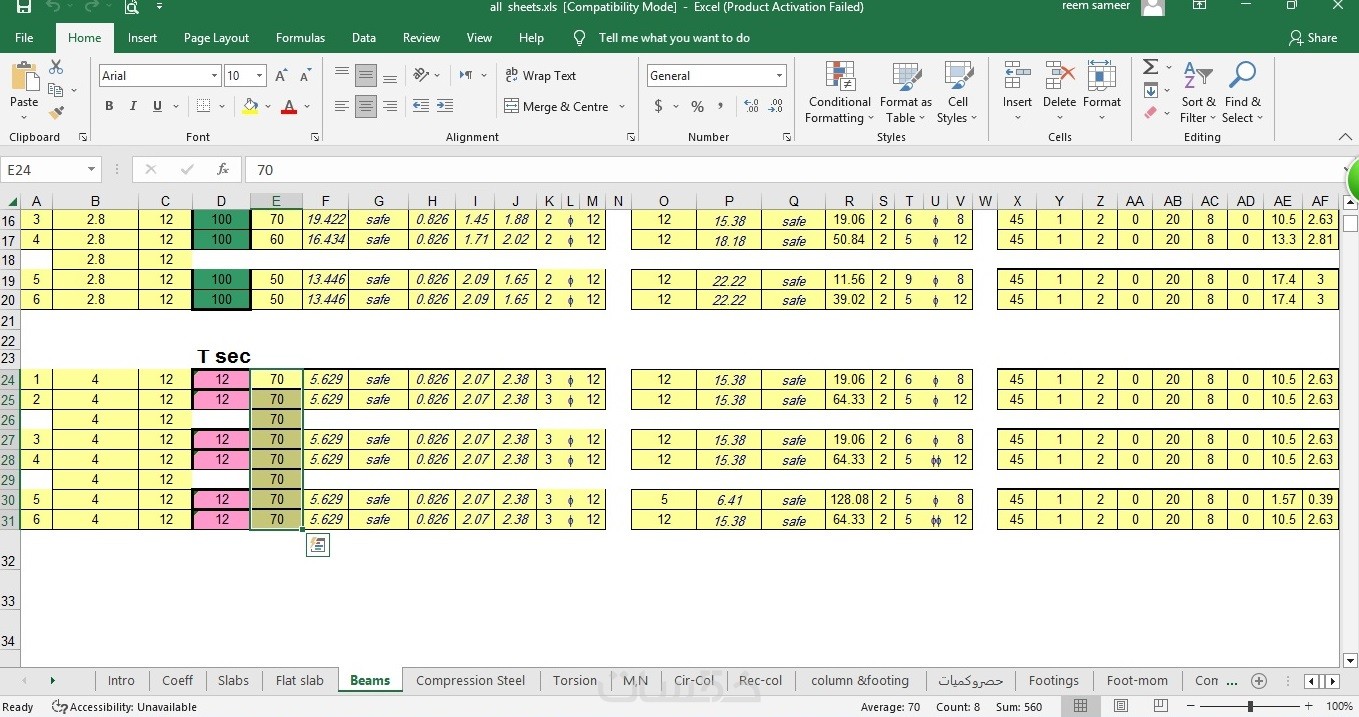Decrease font size with the smaller A
Screen dimensions: 1359x717
305,76
